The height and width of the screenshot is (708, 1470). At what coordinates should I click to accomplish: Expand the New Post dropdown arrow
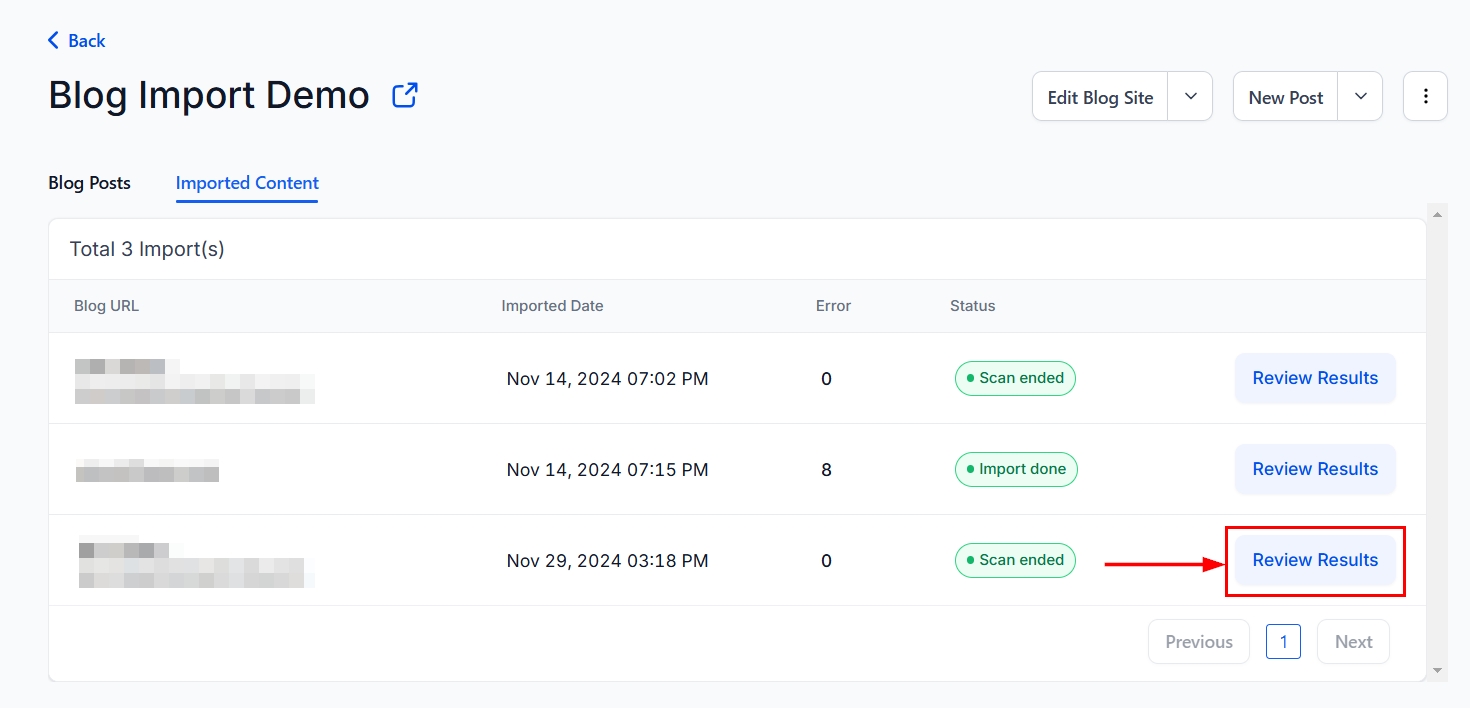click(x=1360, y=97)
